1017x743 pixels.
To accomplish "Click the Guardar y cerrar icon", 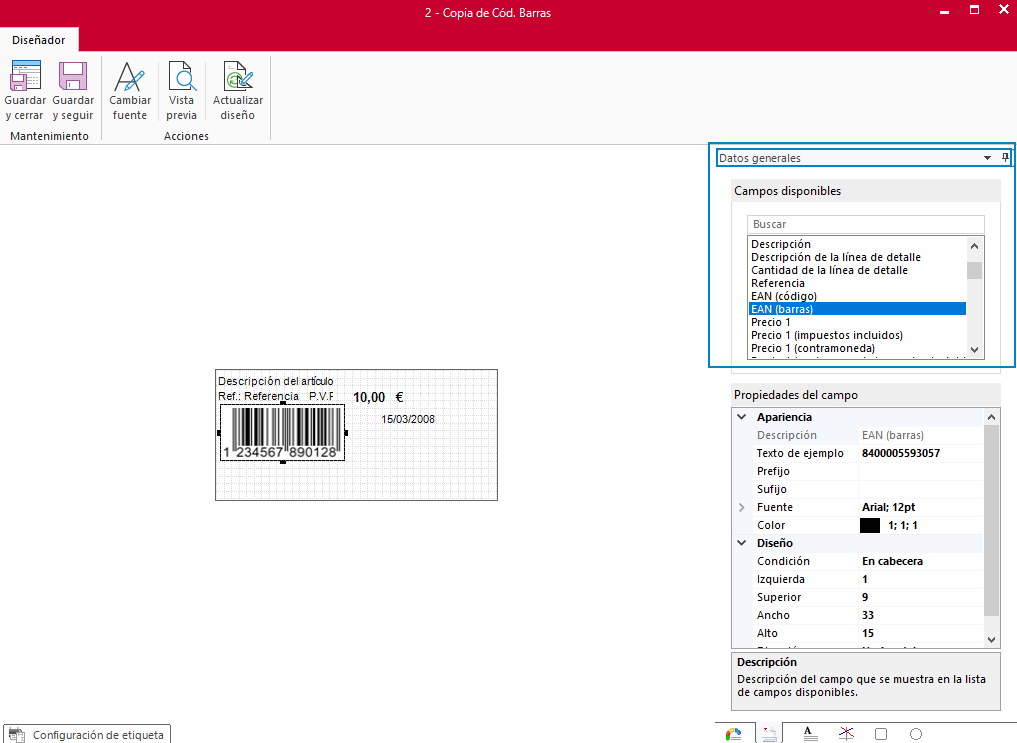I will click(x=25, y=75).
